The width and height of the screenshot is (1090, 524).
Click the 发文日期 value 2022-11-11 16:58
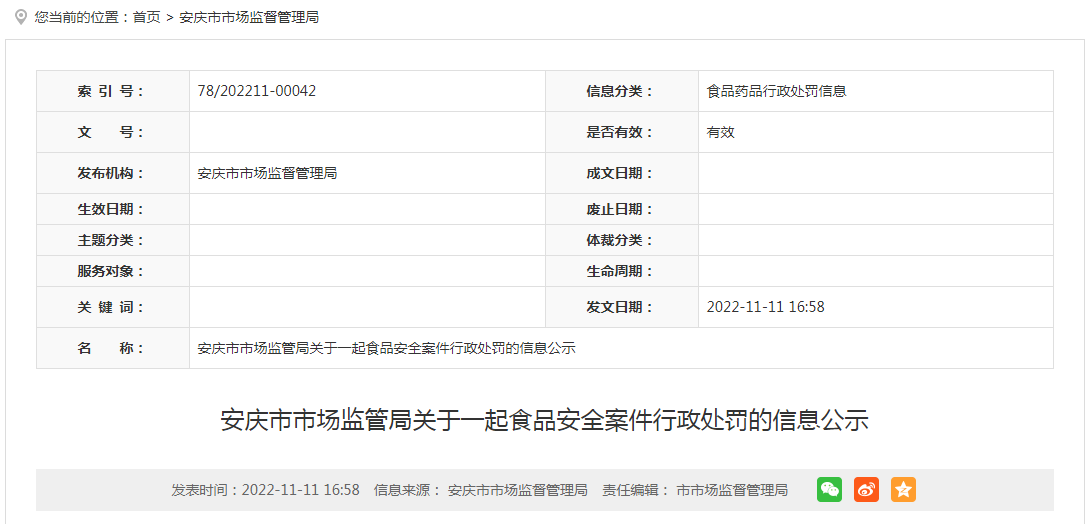[x=765, y=306]
